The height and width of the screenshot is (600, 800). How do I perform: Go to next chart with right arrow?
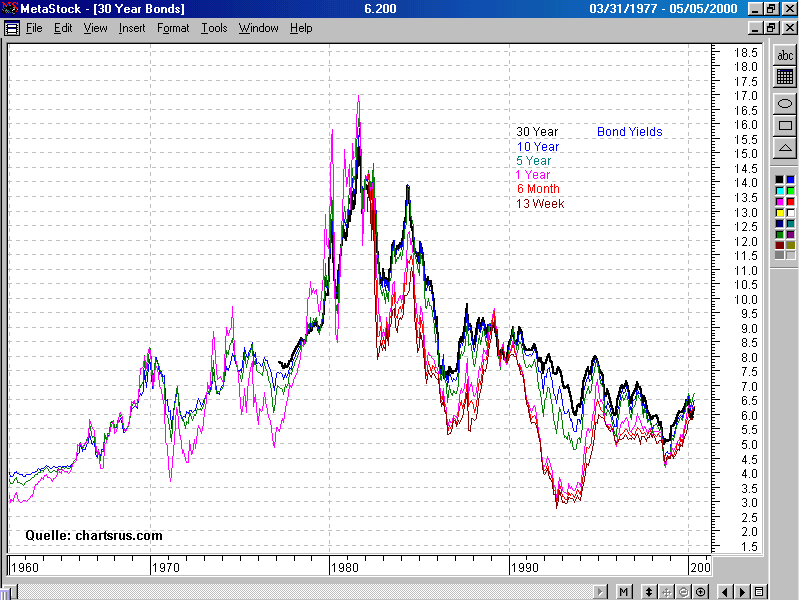pyautogui.click(x=742, y=592)
